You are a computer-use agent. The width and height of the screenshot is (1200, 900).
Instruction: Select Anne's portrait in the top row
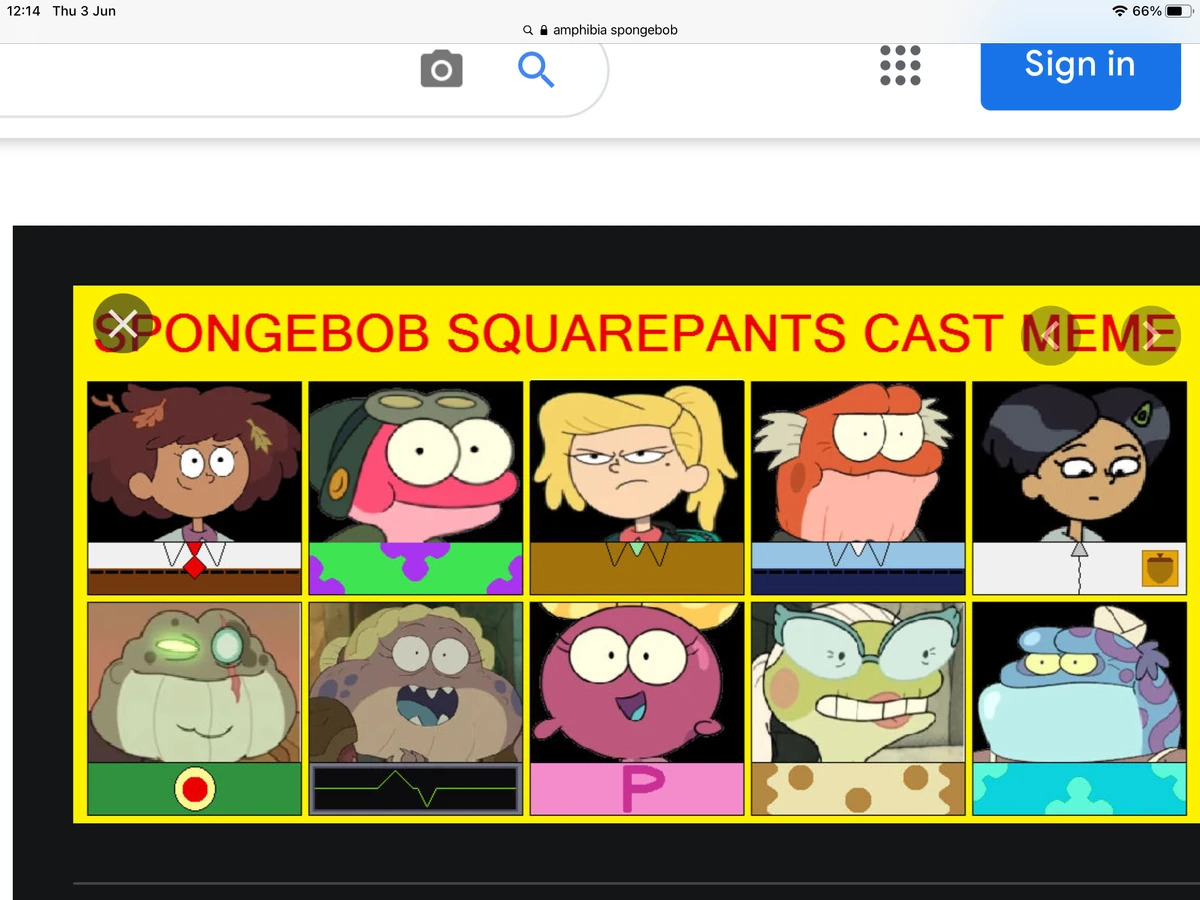coord(194,486)
